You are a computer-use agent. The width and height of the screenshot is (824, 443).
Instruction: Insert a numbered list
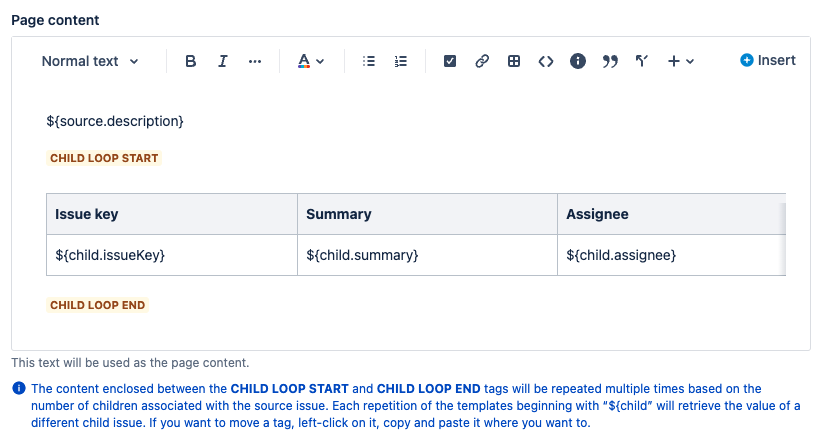click(x=401, y=61)
